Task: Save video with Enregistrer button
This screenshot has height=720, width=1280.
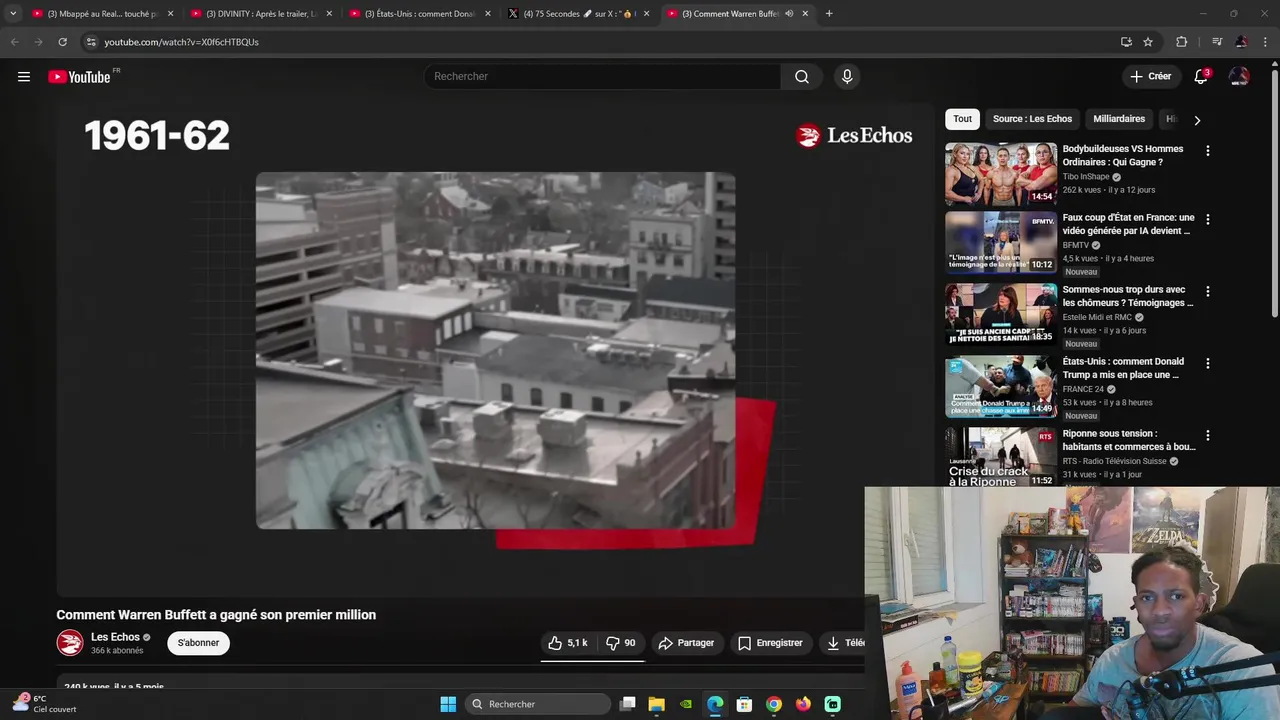Action: (770, 643)
